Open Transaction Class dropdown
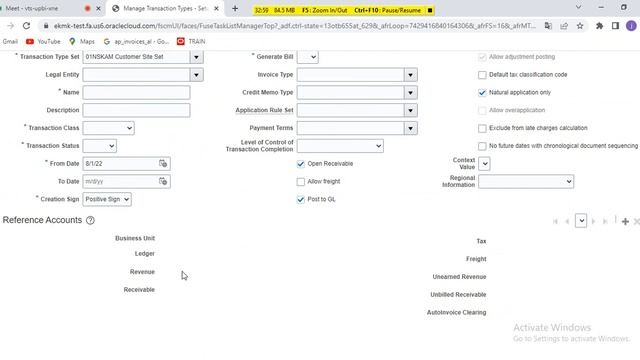The height and width of the screenshot is (360, 640). pos(108,128)
